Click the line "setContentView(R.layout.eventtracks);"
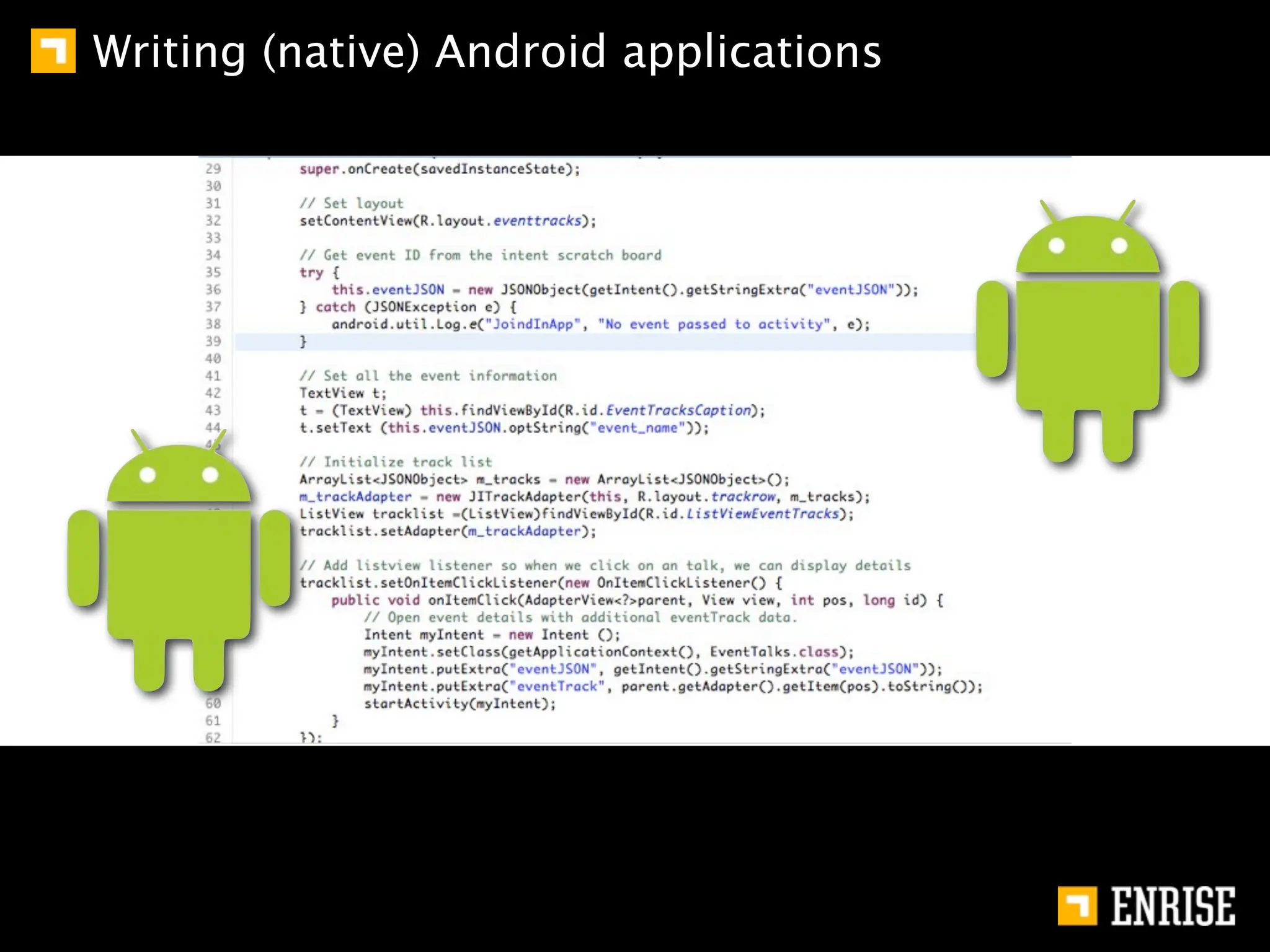The height and width of the screenshot is (952, 1270). (448, 221)
